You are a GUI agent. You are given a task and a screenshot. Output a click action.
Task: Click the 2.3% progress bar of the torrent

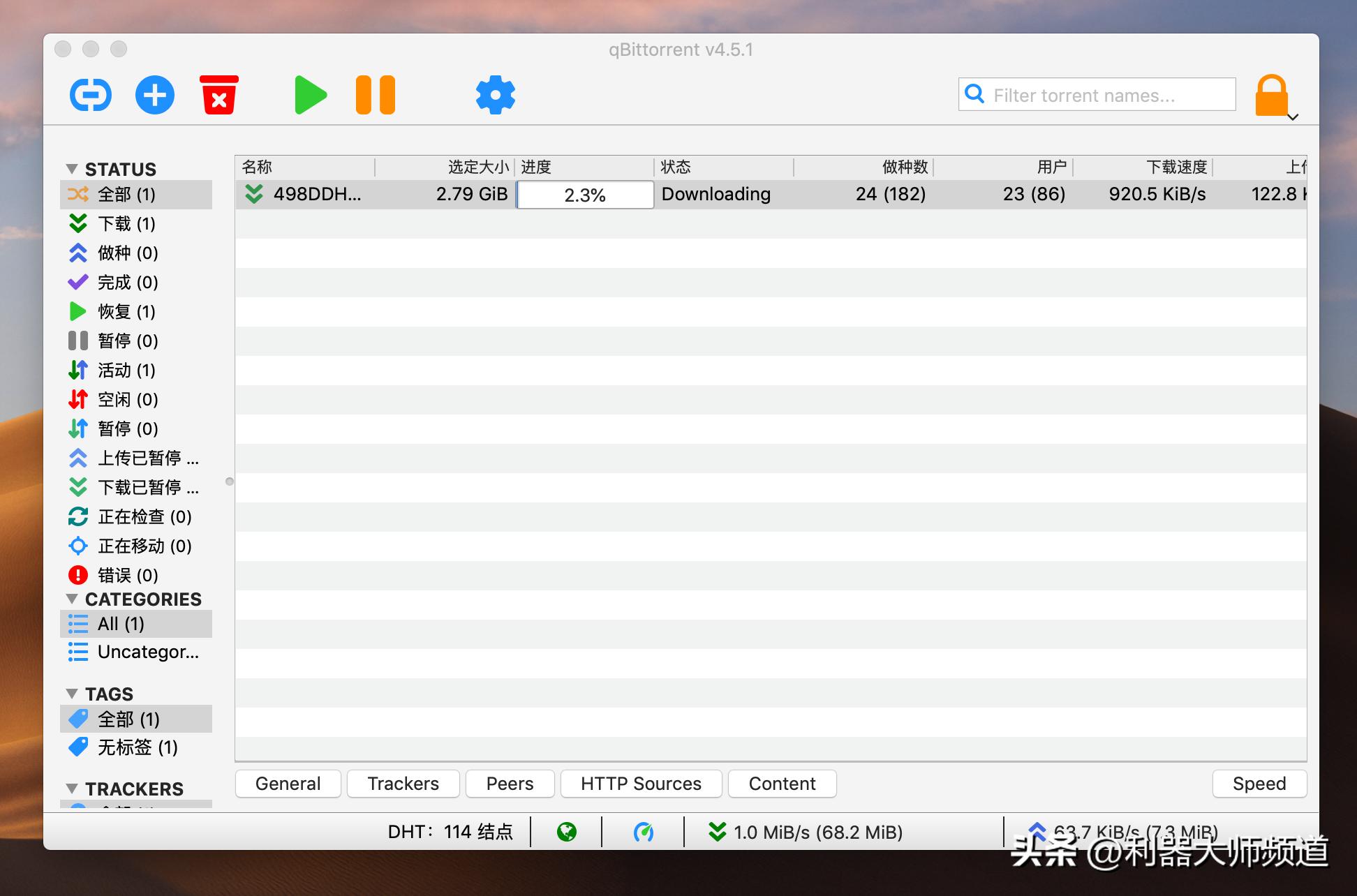coord(584,195)
